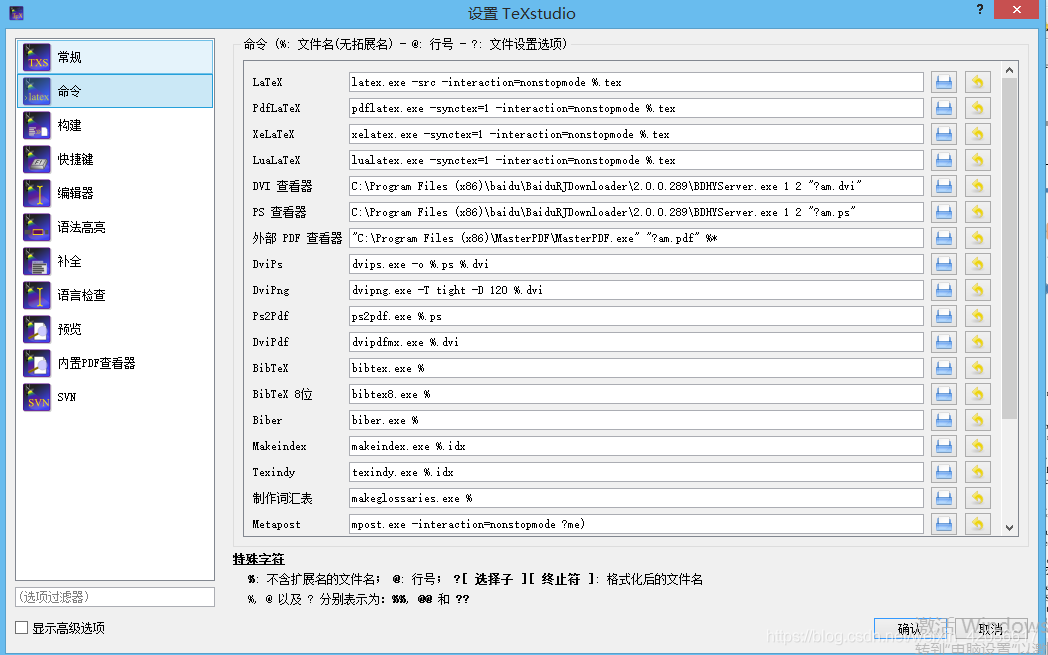Browse file icon for DviPdf command

point(944,342)
